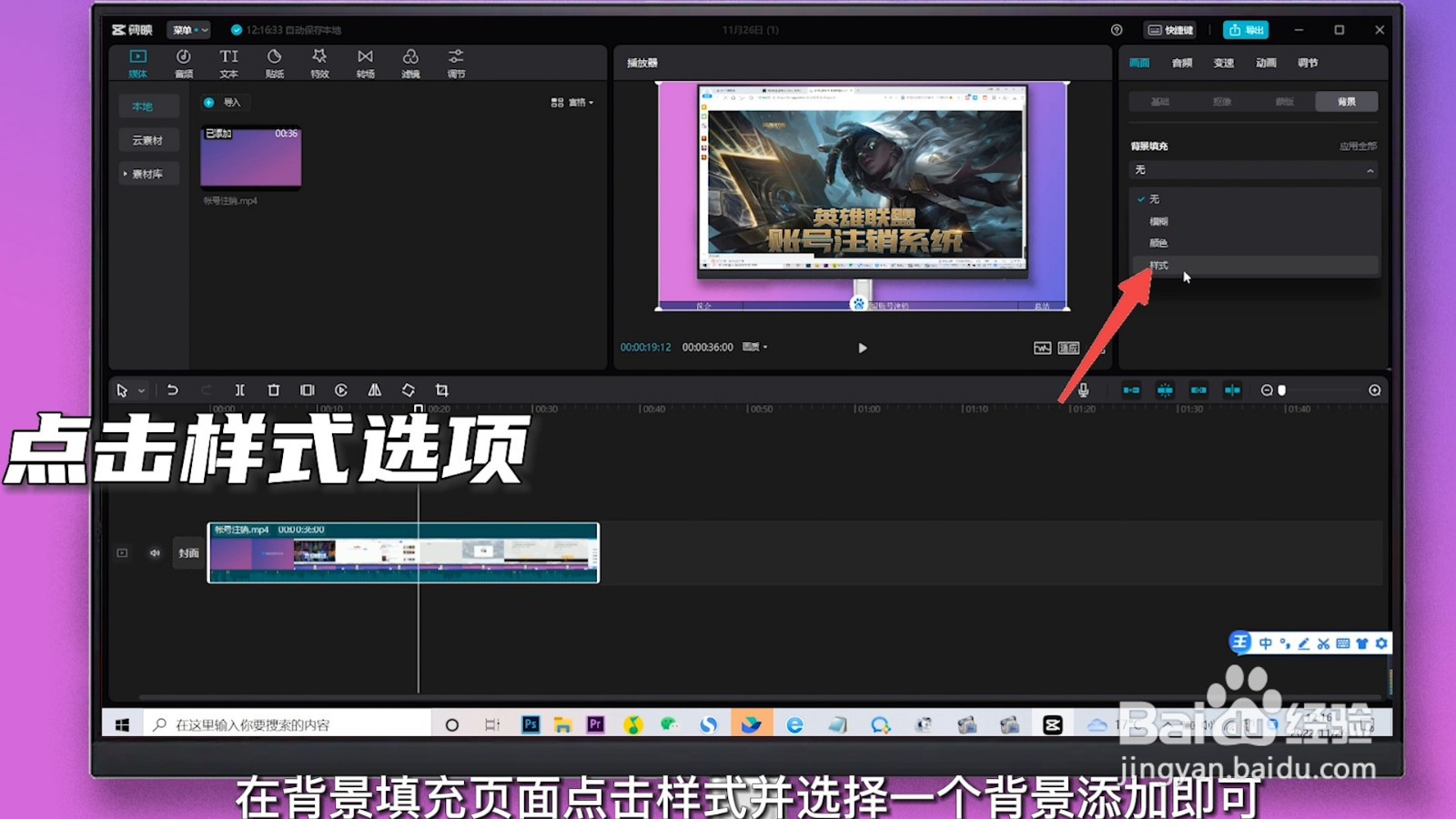Open the 滤镜 filters panel
Viewport: 1456px width, 819px height.
click(x=410, y=63)
